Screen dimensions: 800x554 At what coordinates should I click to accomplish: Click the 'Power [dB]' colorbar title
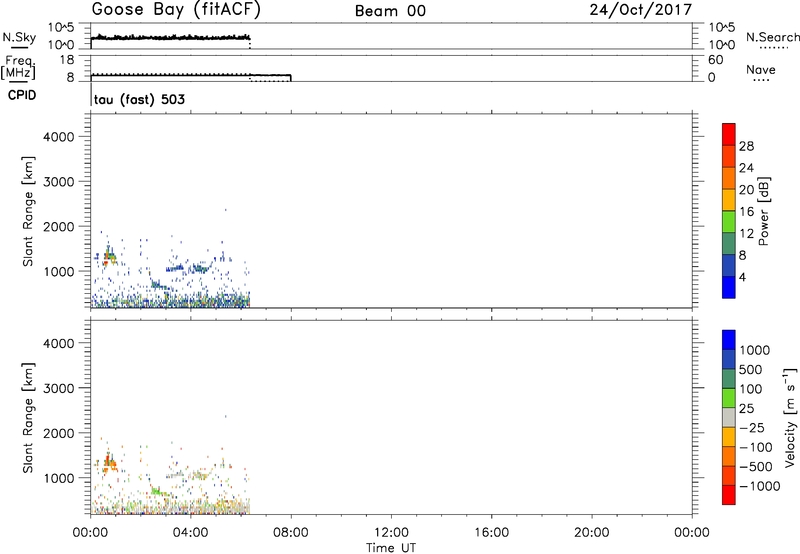(x=763, y=211)
